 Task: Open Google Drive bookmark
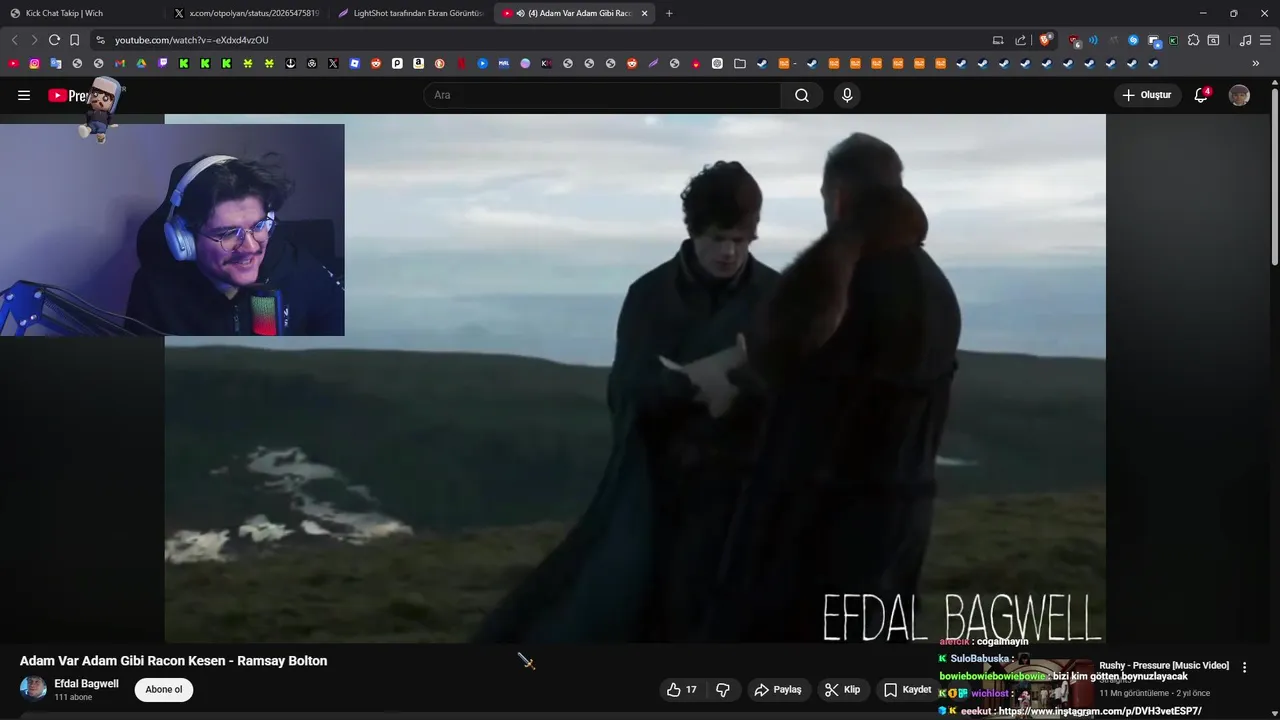tap(141, 63)
